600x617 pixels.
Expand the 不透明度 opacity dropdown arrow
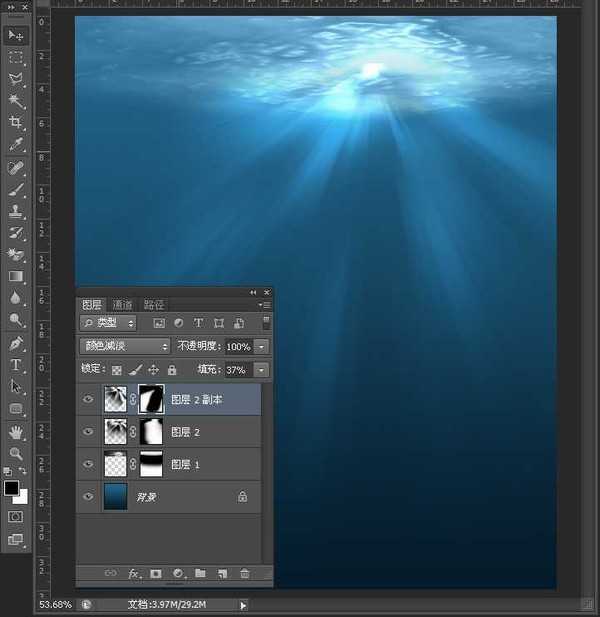click(262, 346)
